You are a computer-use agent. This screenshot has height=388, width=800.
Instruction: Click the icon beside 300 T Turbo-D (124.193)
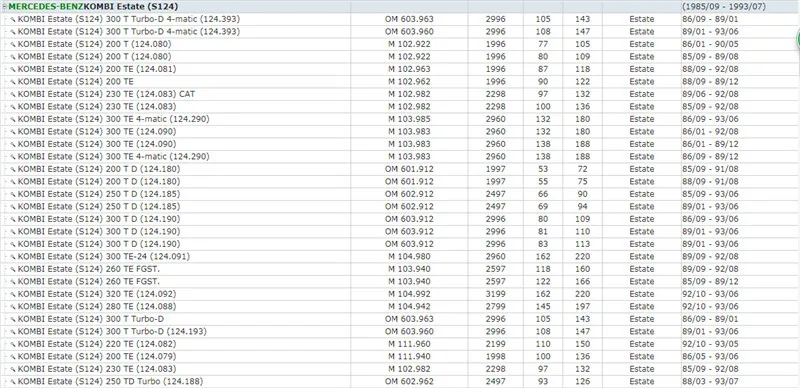click(x=13, y=331)
